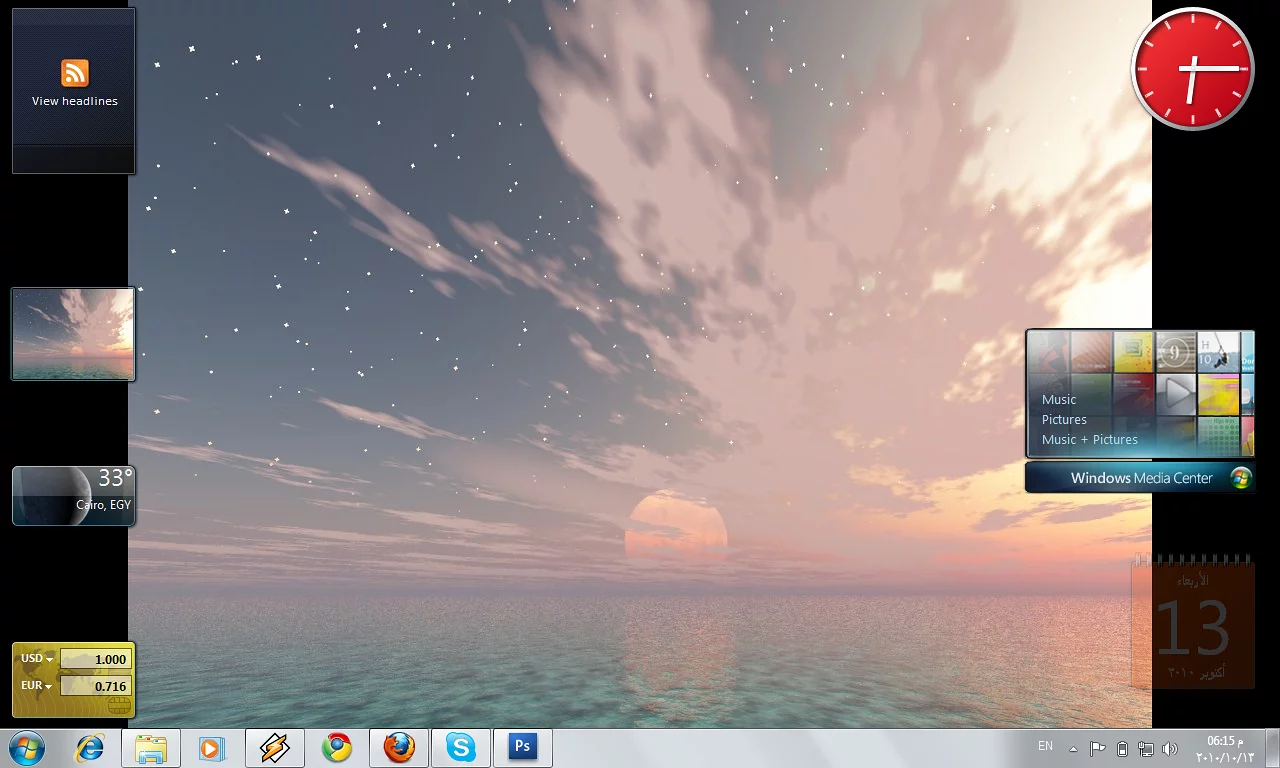Open Skype from the taskbar
Screen dimensions: 1280x768
(461, 748)
